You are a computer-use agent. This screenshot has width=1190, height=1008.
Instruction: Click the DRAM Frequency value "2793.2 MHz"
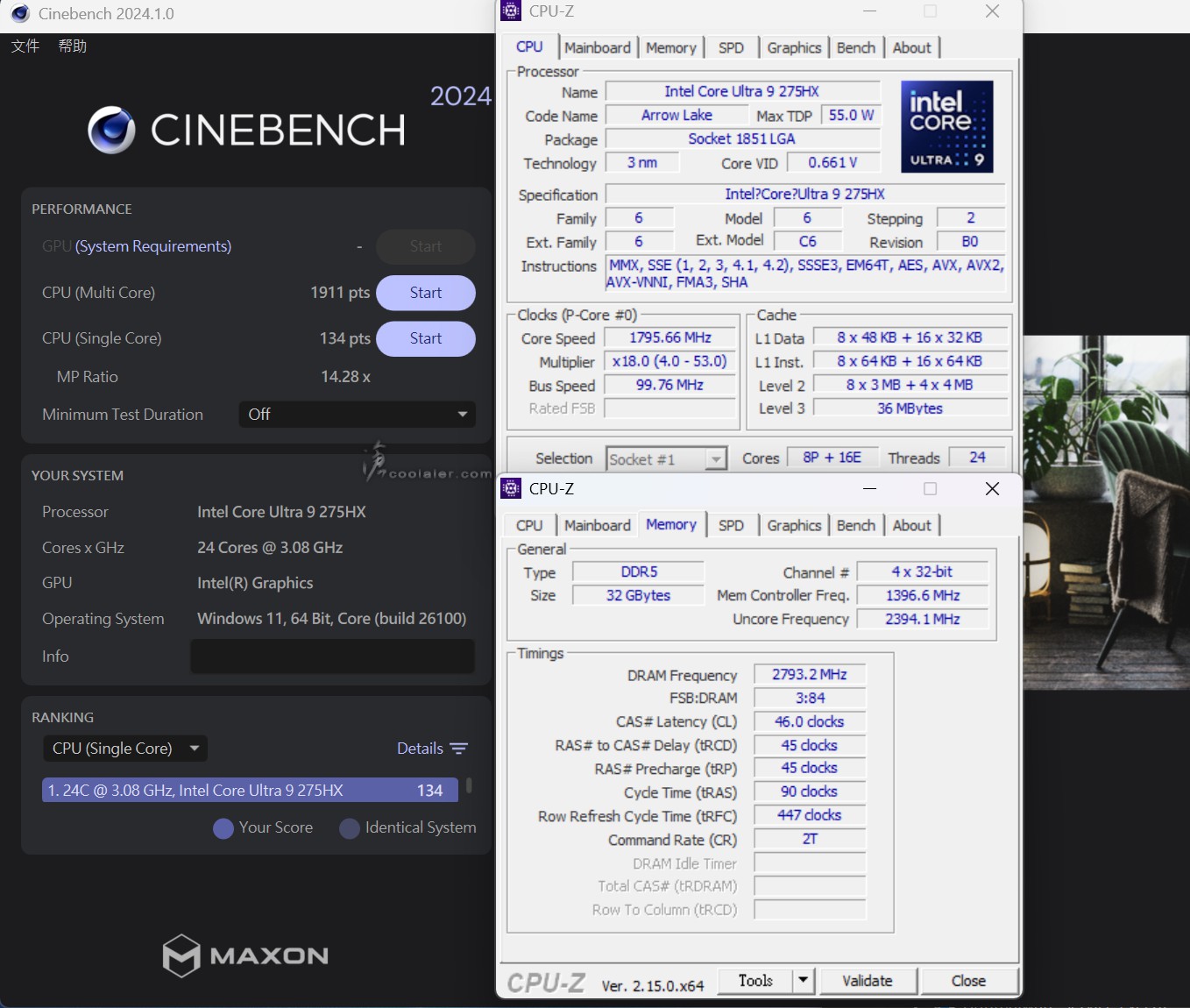810,674
